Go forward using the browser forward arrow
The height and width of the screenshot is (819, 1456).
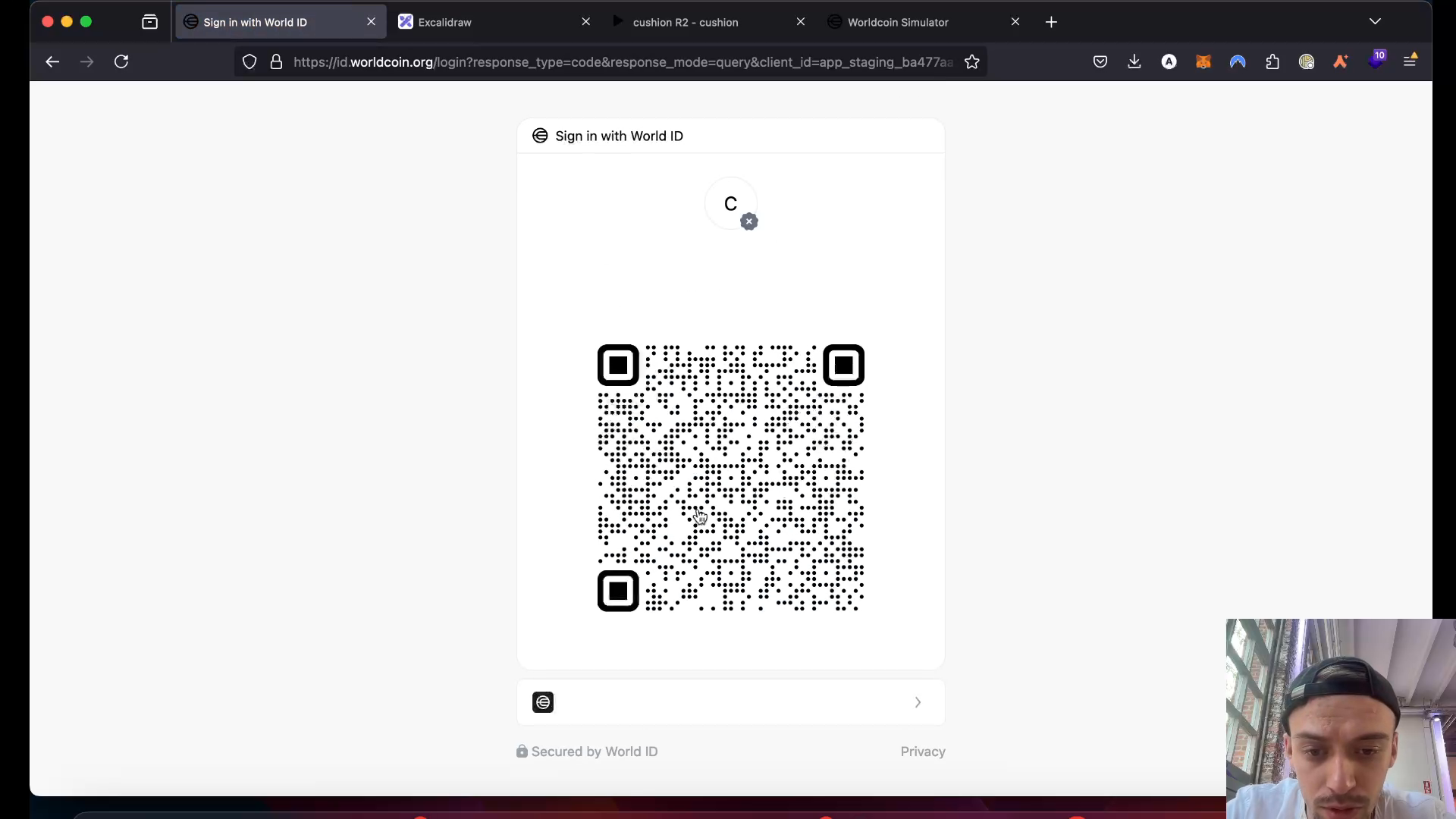[86, 61]
